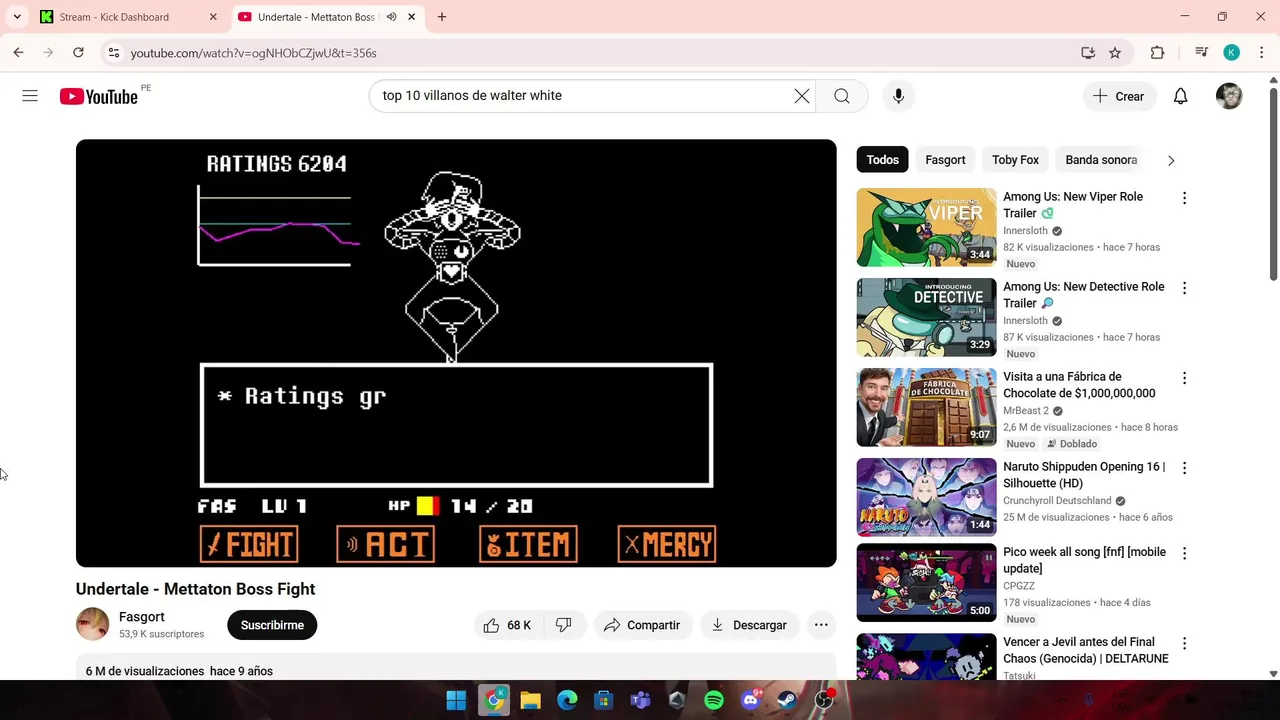Image resolution: width=1280 pixels, height=720 pixels.
Task: Select the Banda sonora filter chip
Action: point(1101,160)
